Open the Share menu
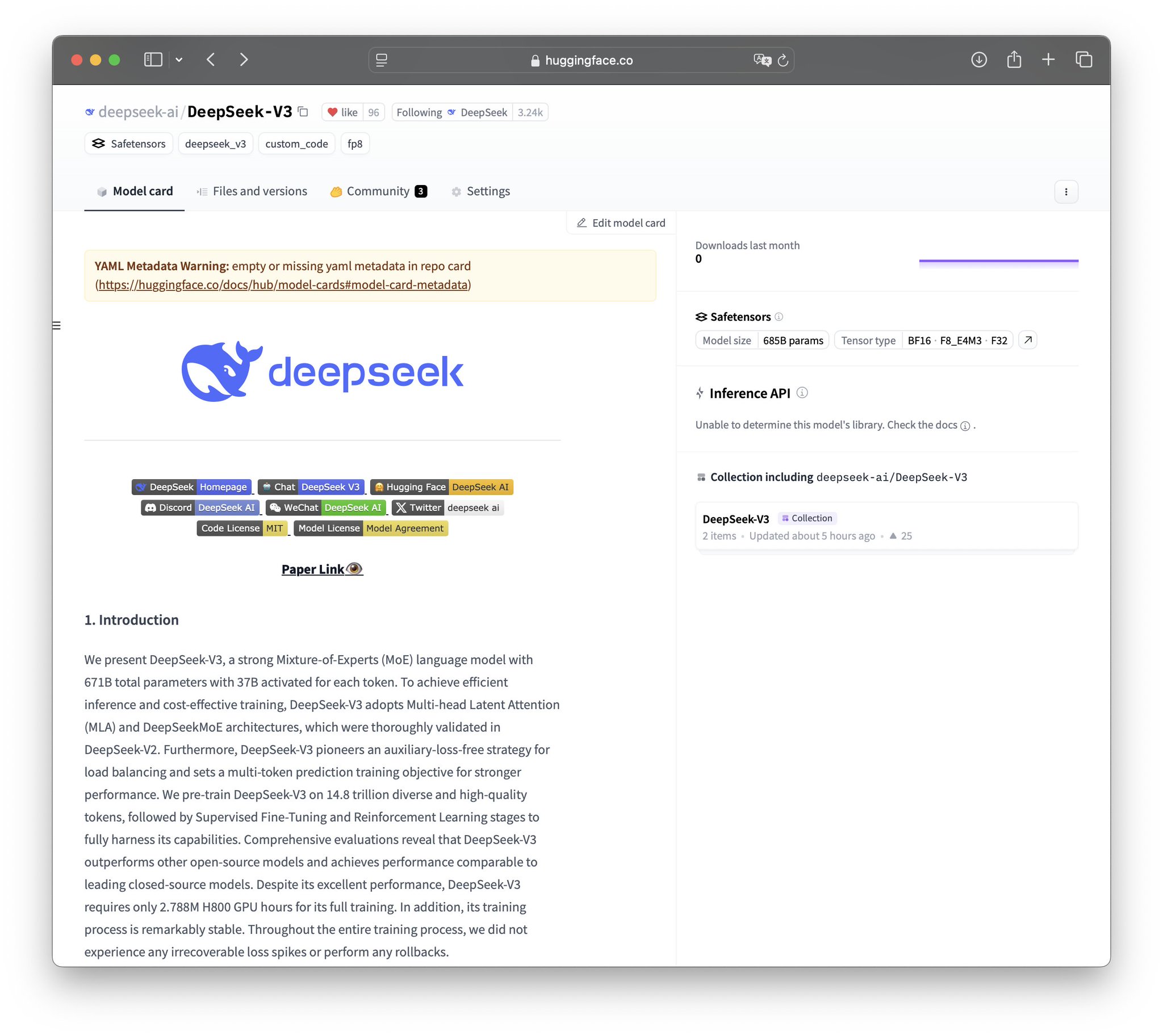This screenshot has width=1163, height=1036. (1014, 59)
